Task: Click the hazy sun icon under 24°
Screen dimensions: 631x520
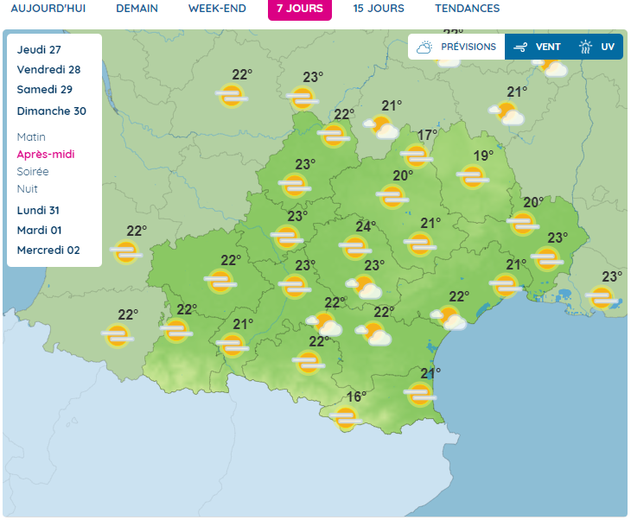Action: tap(353, 246)
